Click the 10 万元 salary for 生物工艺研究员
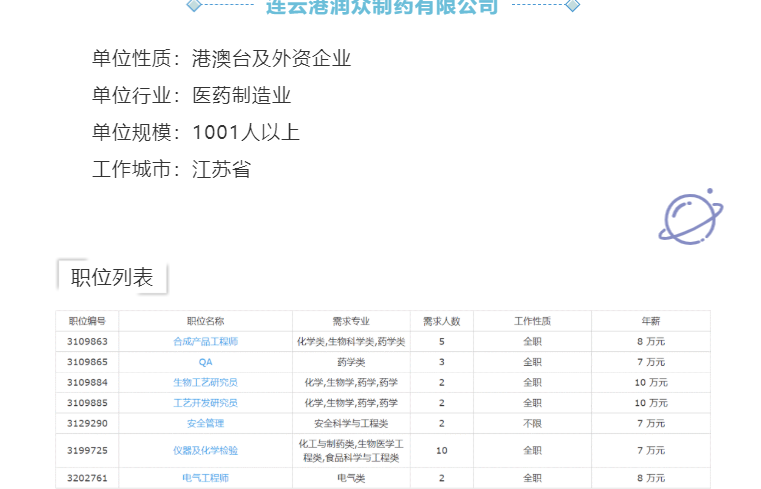The image size is (761, 489). (x=651, y=382)
